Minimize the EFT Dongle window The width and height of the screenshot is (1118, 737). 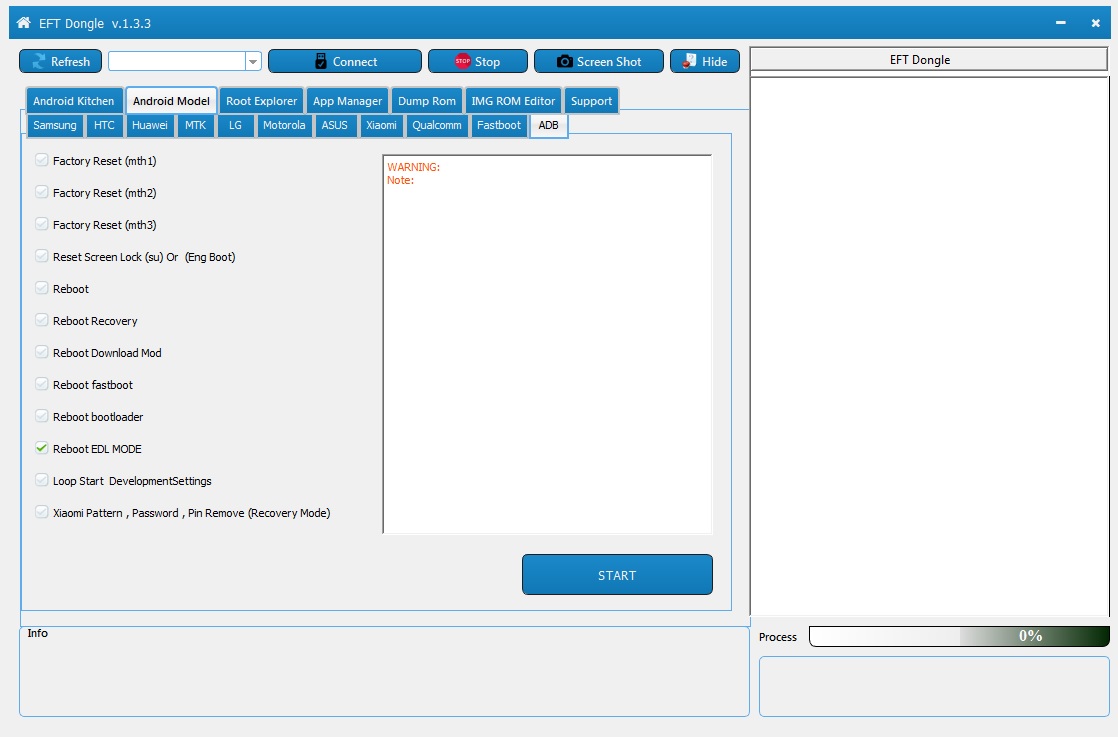[x=1060, y=23]
